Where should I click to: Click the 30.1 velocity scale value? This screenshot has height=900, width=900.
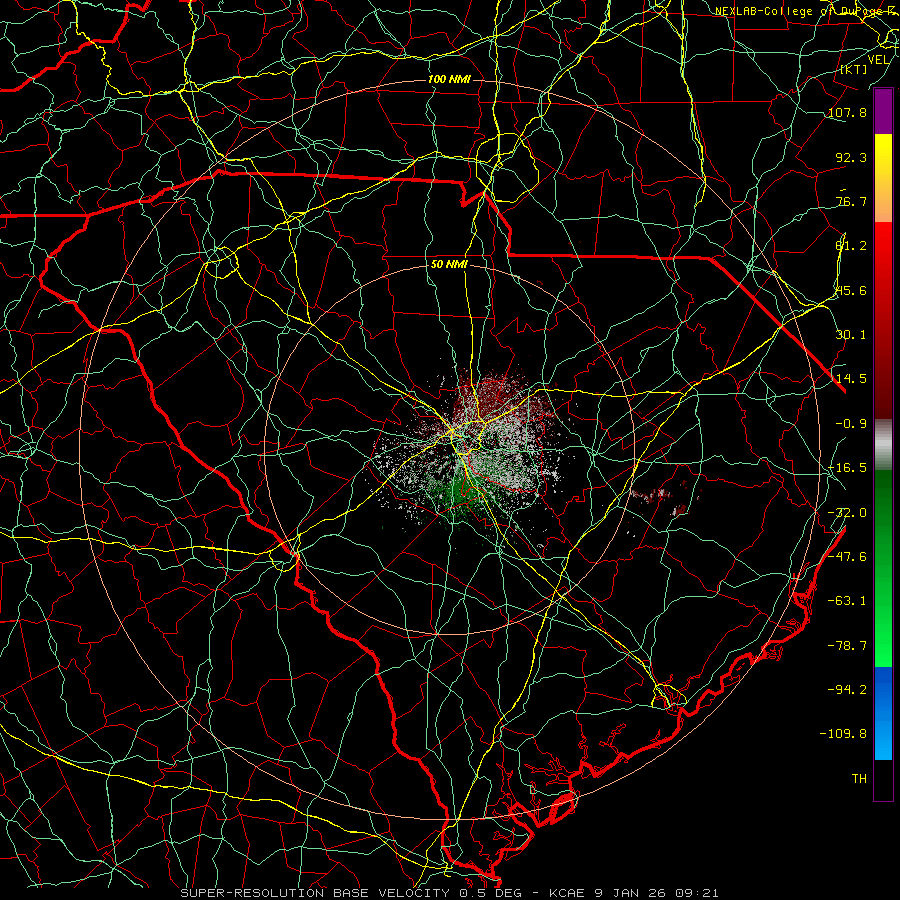(x=851, y=335)
